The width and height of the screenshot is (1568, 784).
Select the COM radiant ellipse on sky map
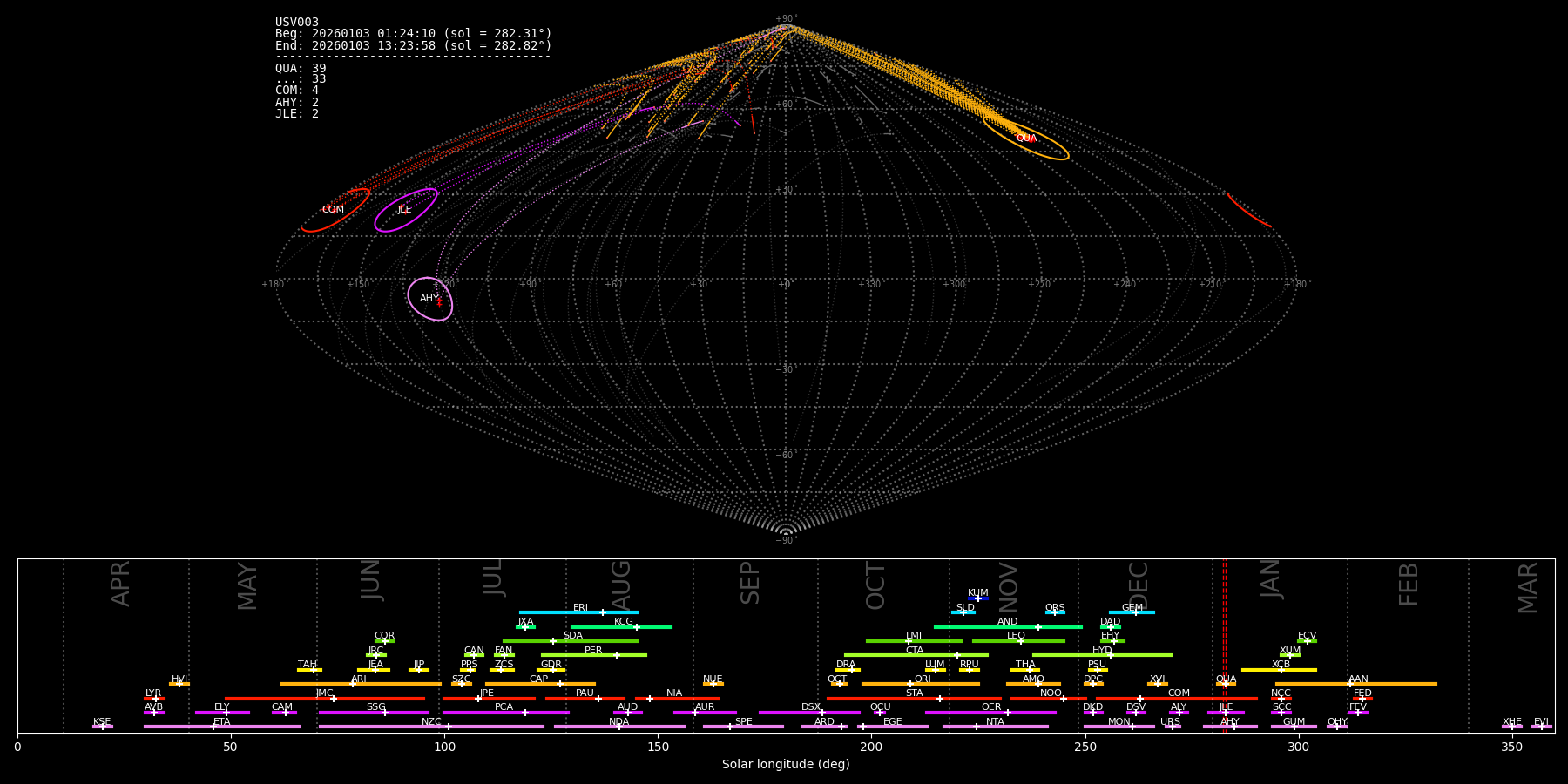pos(335,210)
